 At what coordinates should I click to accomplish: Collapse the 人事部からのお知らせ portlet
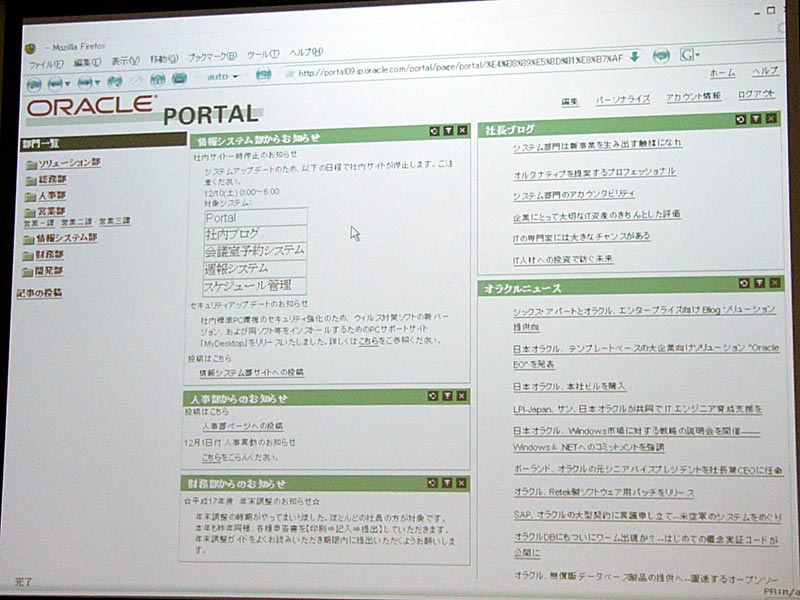click(447, 396)
